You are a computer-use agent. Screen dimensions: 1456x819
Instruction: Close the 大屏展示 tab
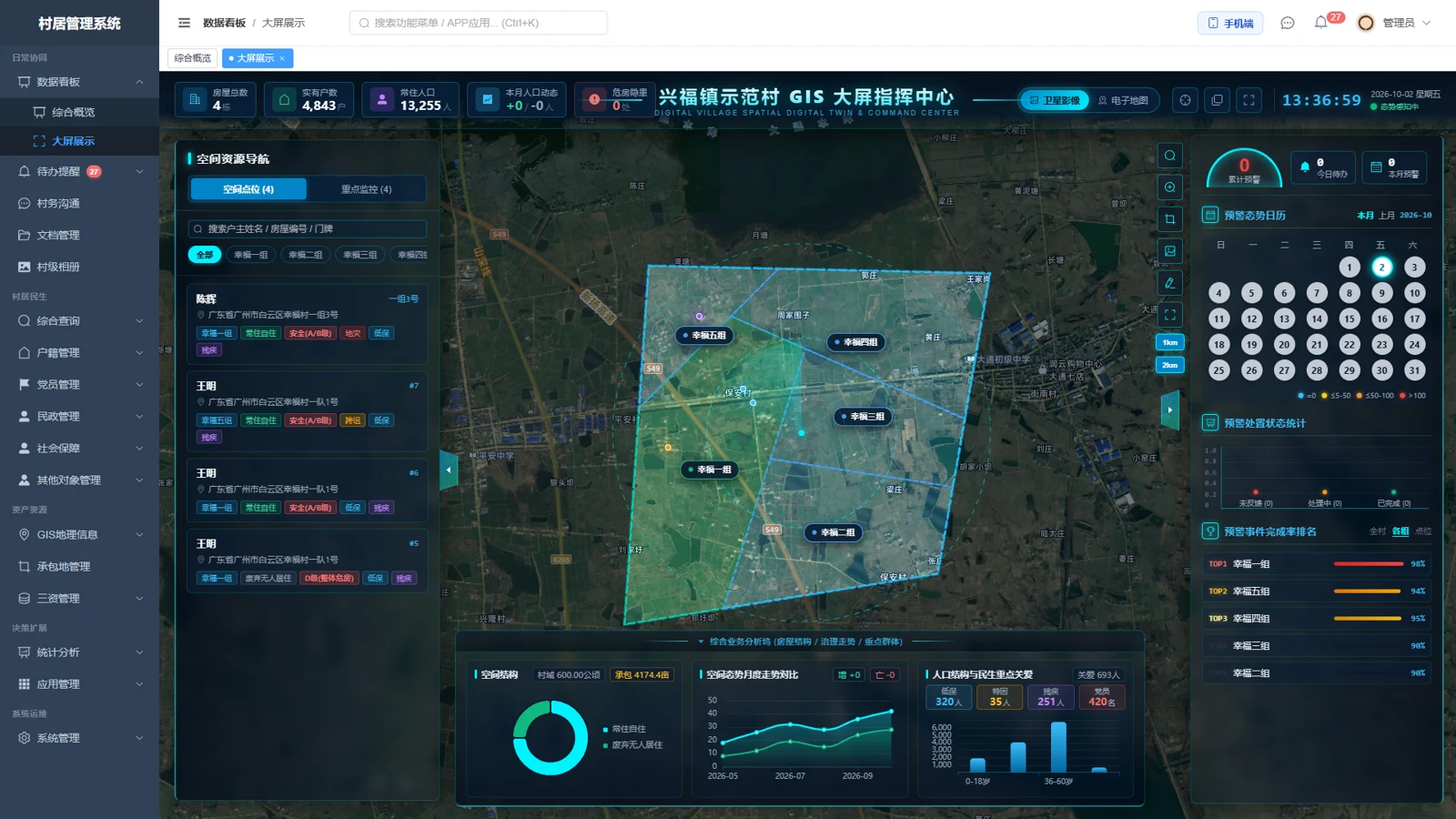(x=282, y=58)
